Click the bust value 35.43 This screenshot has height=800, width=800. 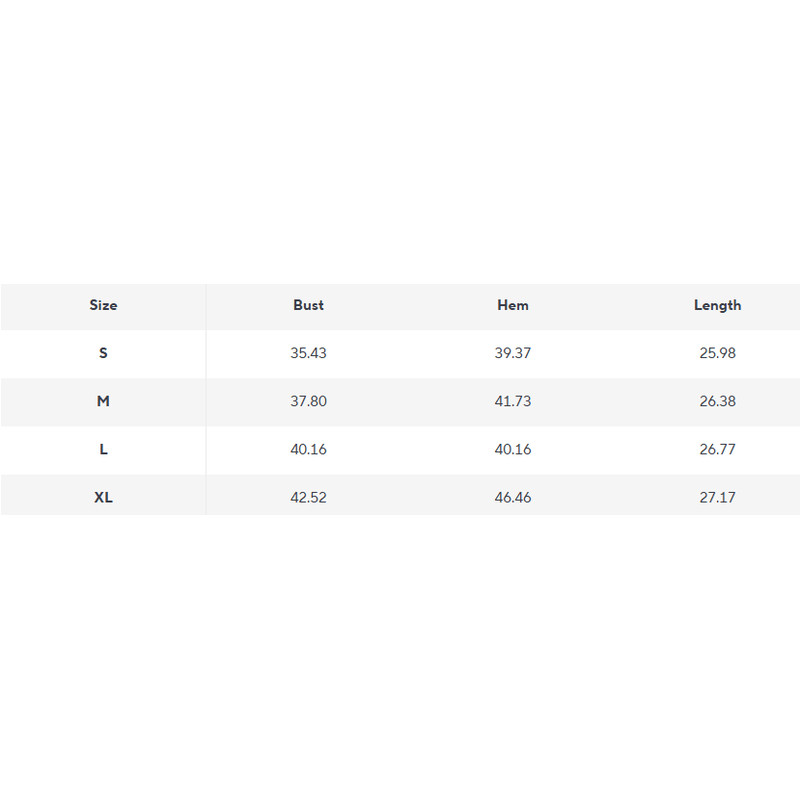[308, 353]
